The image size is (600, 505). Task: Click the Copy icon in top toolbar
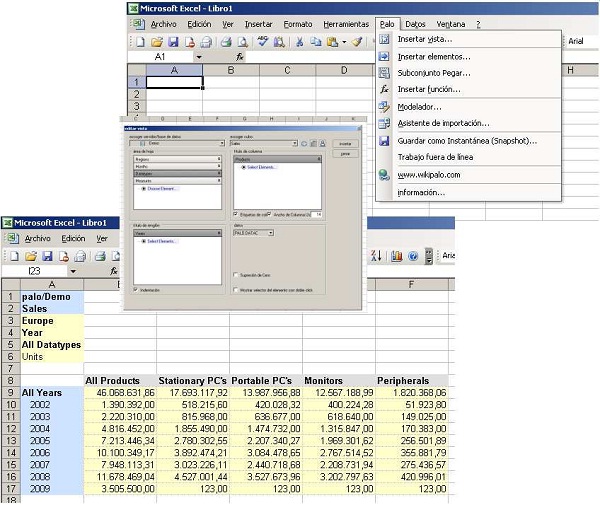[x=316, y=42]
